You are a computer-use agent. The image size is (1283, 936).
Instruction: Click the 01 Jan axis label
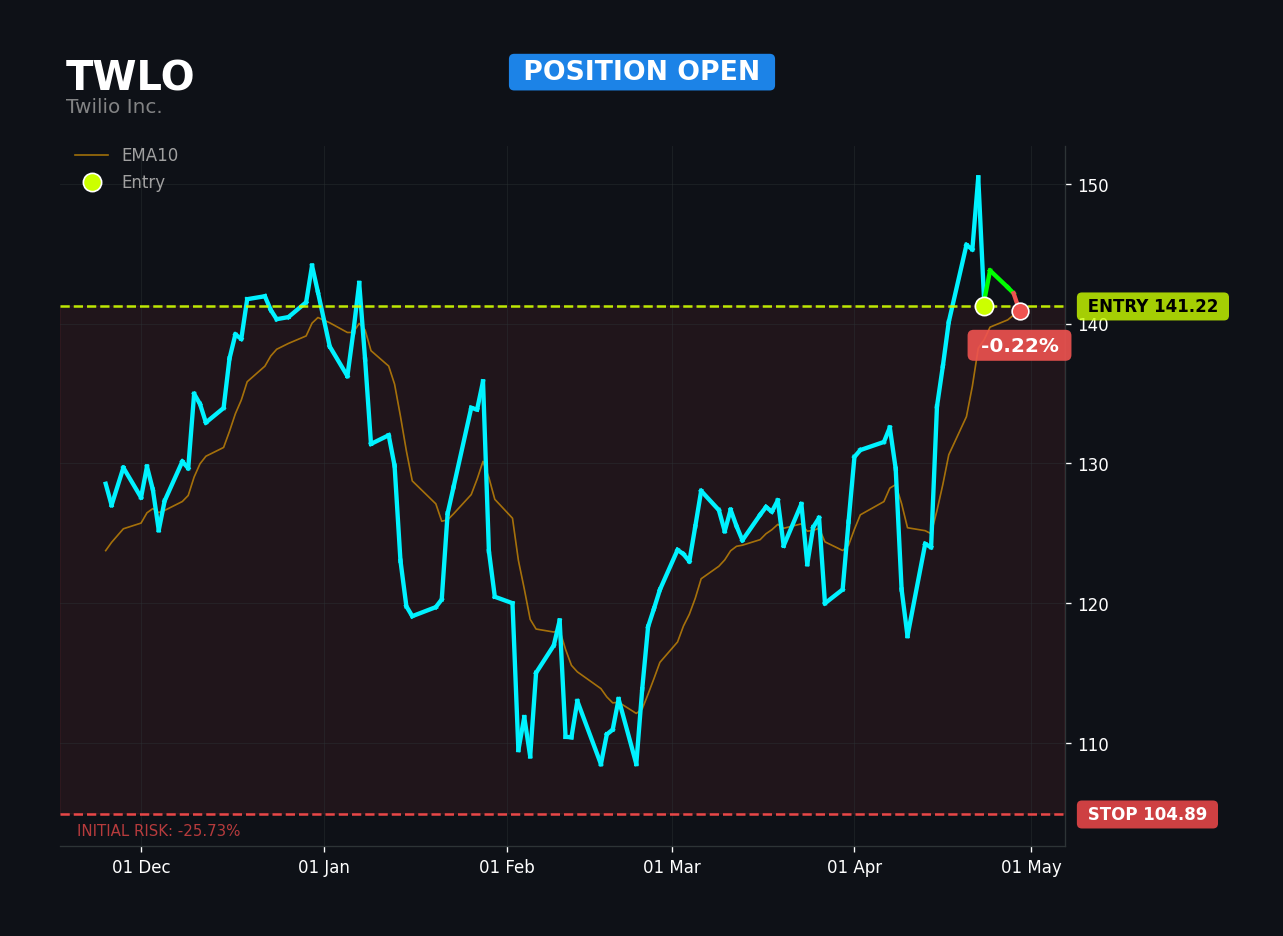tap(324, 868)
